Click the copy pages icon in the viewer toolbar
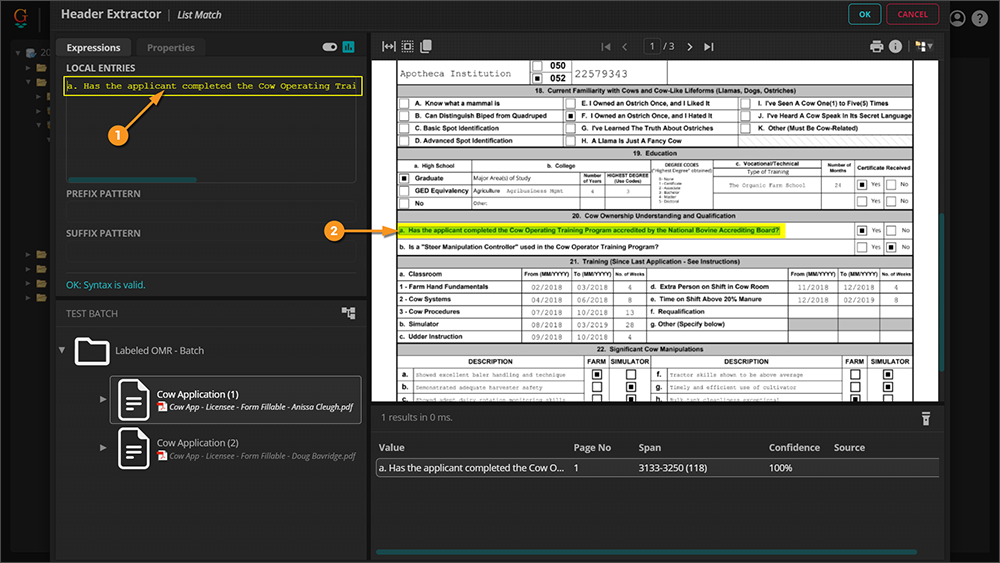The width and height of the screenshot is (1000, 563). point(426,46)
